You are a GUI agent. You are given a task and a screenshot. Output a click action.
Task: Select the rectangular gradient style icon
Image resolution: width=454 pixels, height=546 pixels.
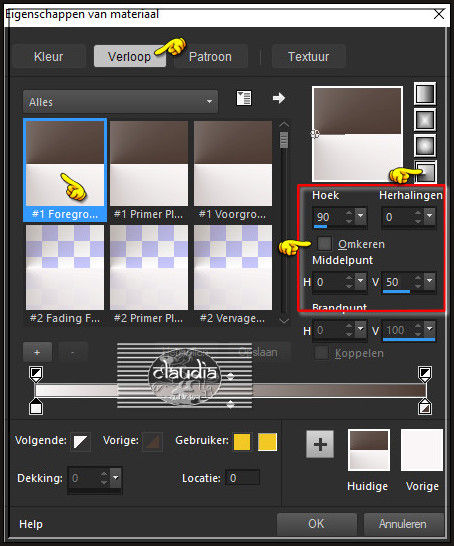pyautogui.click(x=425, y=120)
